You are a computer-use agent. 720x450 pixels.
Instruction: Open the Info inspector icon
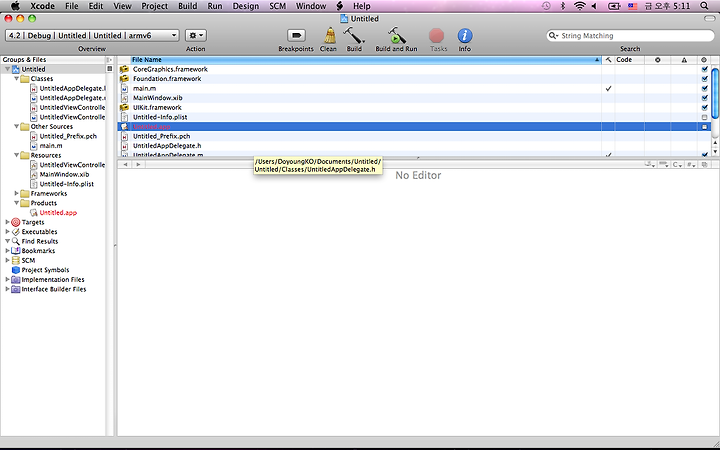pos(465,35)
